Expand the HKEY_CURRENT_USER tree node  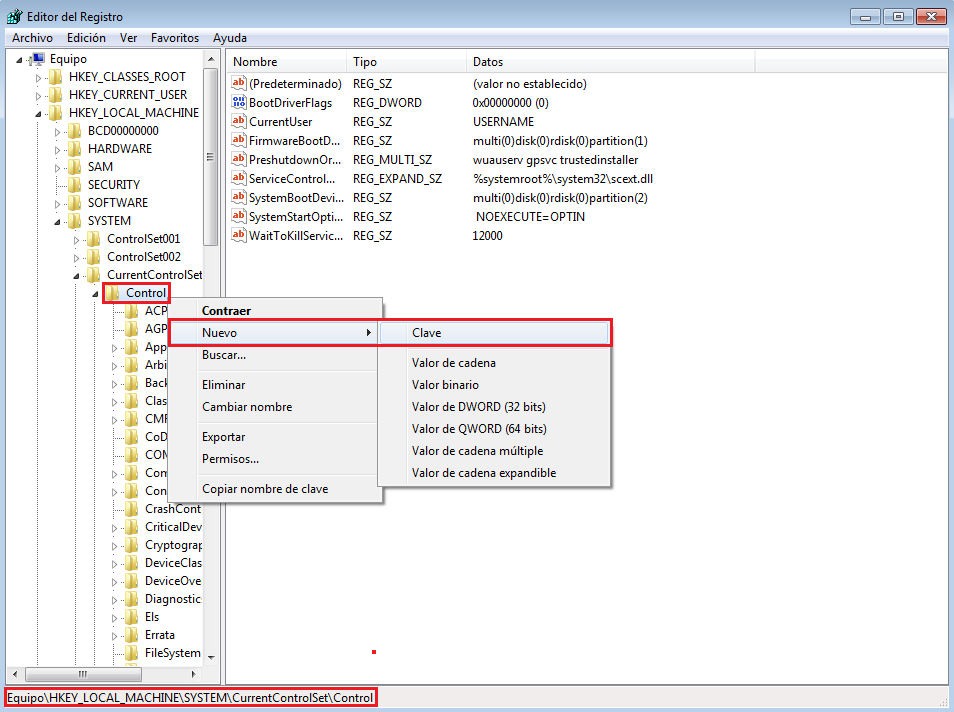[39, 96]
